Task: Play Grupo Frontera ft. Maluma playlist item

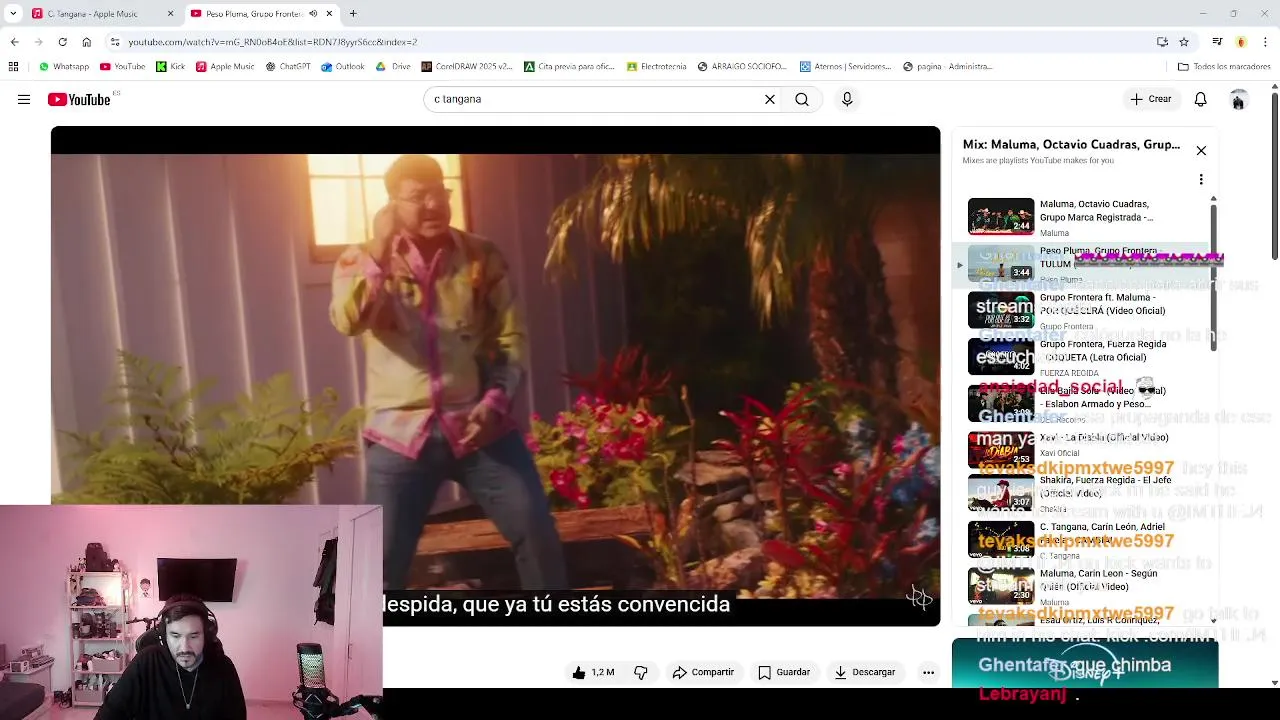Action: (1082, 310)
